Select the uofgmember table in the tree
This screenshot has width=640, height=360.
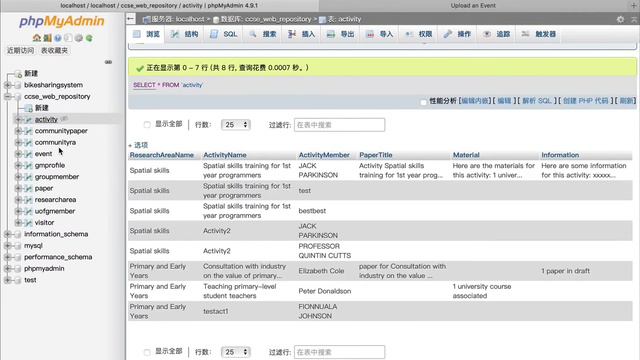tap(55, 211)
